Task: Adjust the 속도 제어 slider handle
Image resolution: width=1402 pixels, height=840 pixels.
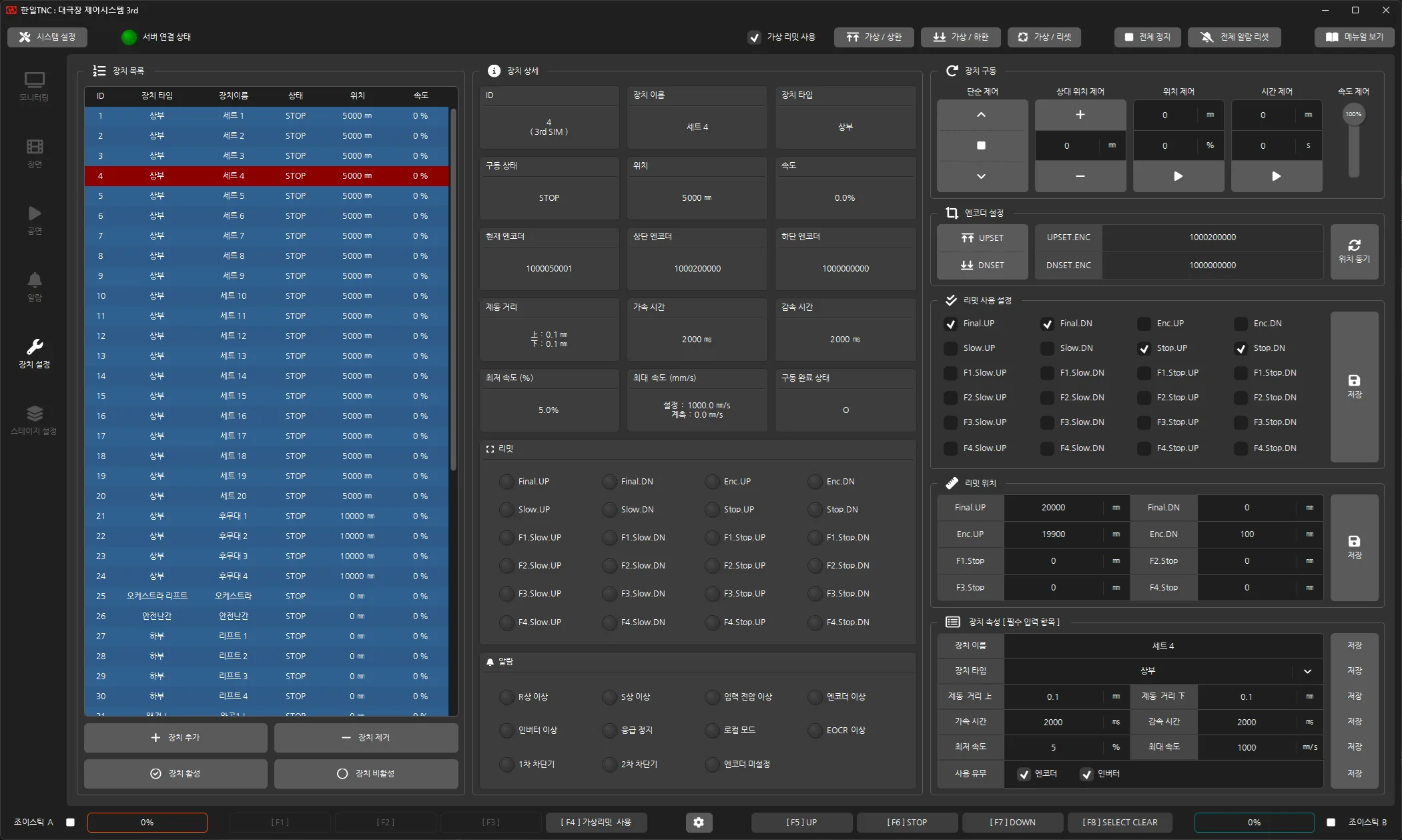Action: [1353, 114]
